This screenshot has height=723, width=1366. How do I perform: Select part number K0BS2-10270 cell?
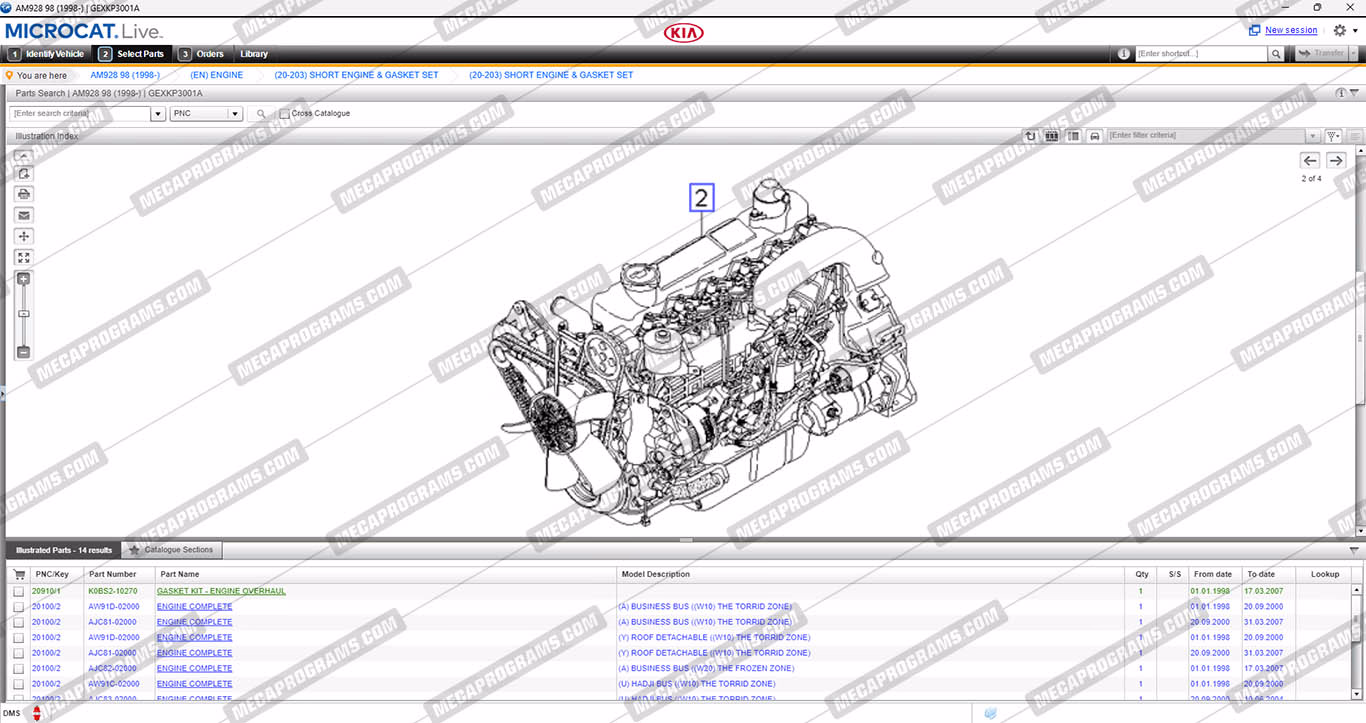tap(113, 591)
